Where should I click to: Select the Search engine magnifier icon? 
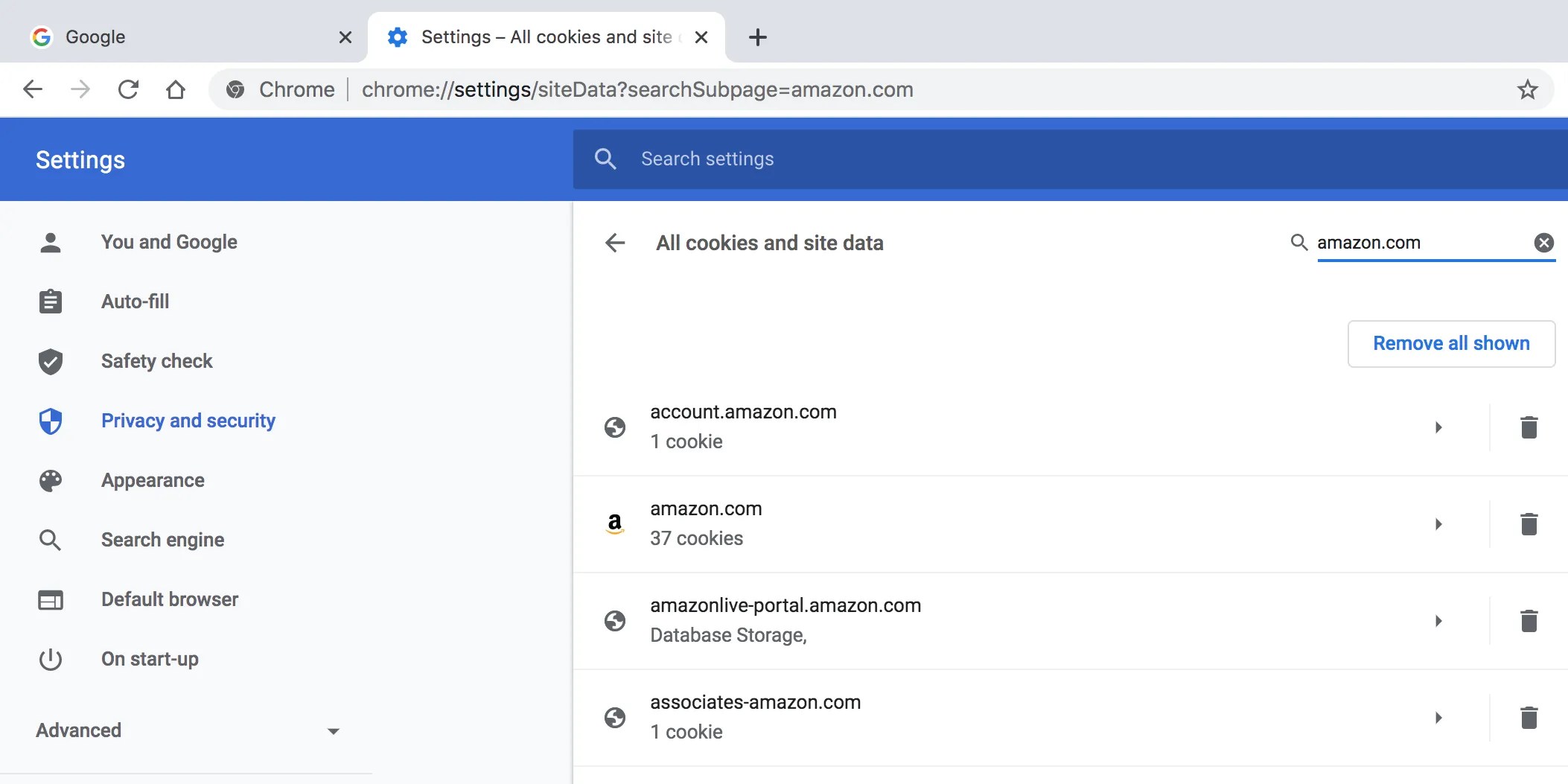pyautogui.click(x=50, y=540)
